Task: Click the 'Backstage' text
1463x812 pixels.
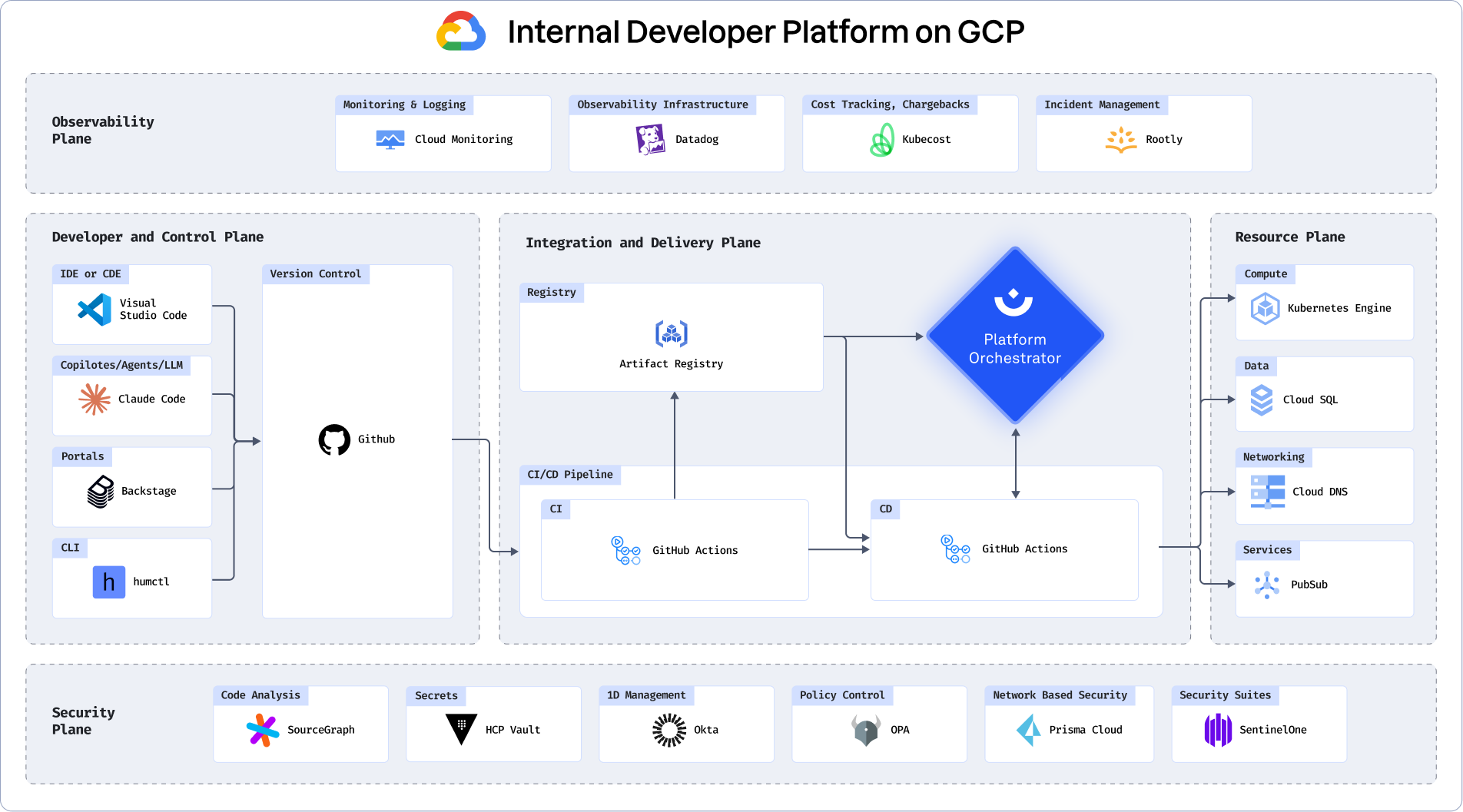Action: click(x=148, y=492)
